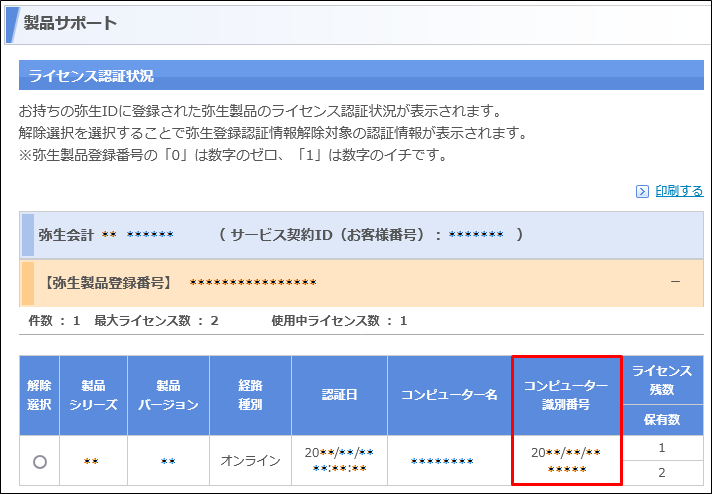The width and height of the screenshot is (712, 494).
Task: Click the 弥生会計 product heading bar
Action: [361, 235]
